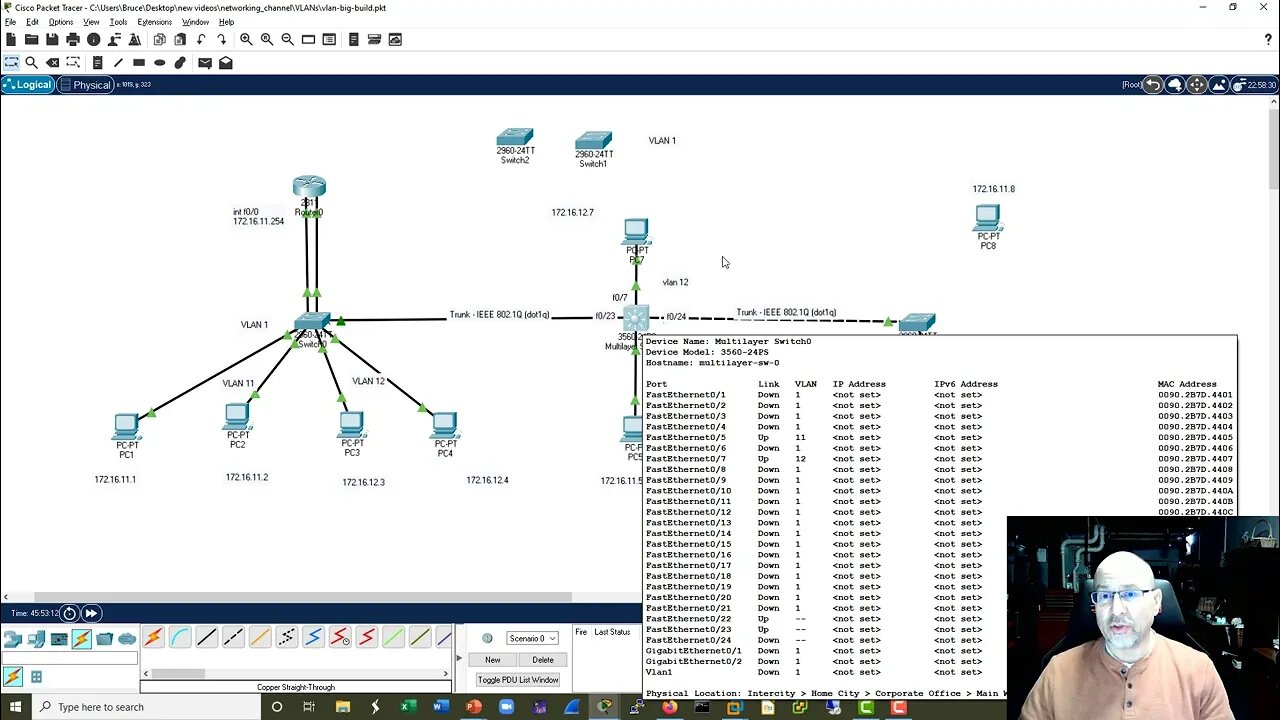Open the Windows Start menu

pyautogui.click(x=15, y=707)
